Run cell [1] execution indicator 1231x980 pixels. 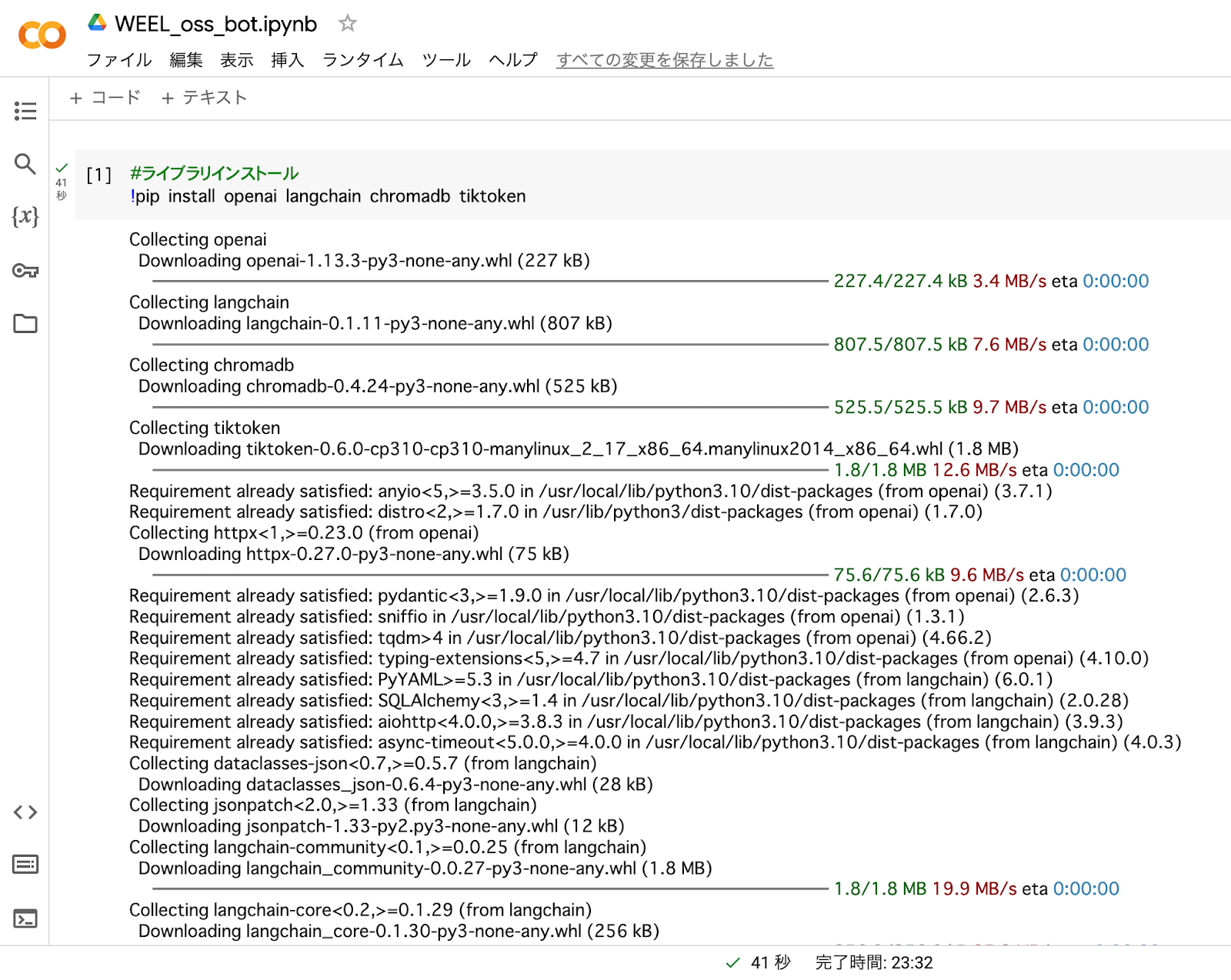coord(98,175)
